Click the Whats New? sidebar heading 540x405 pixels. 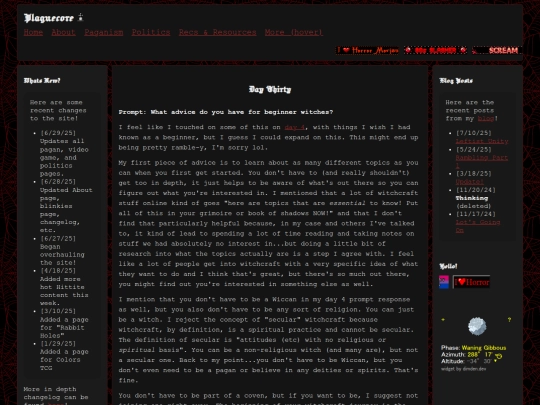coord(42,81)
